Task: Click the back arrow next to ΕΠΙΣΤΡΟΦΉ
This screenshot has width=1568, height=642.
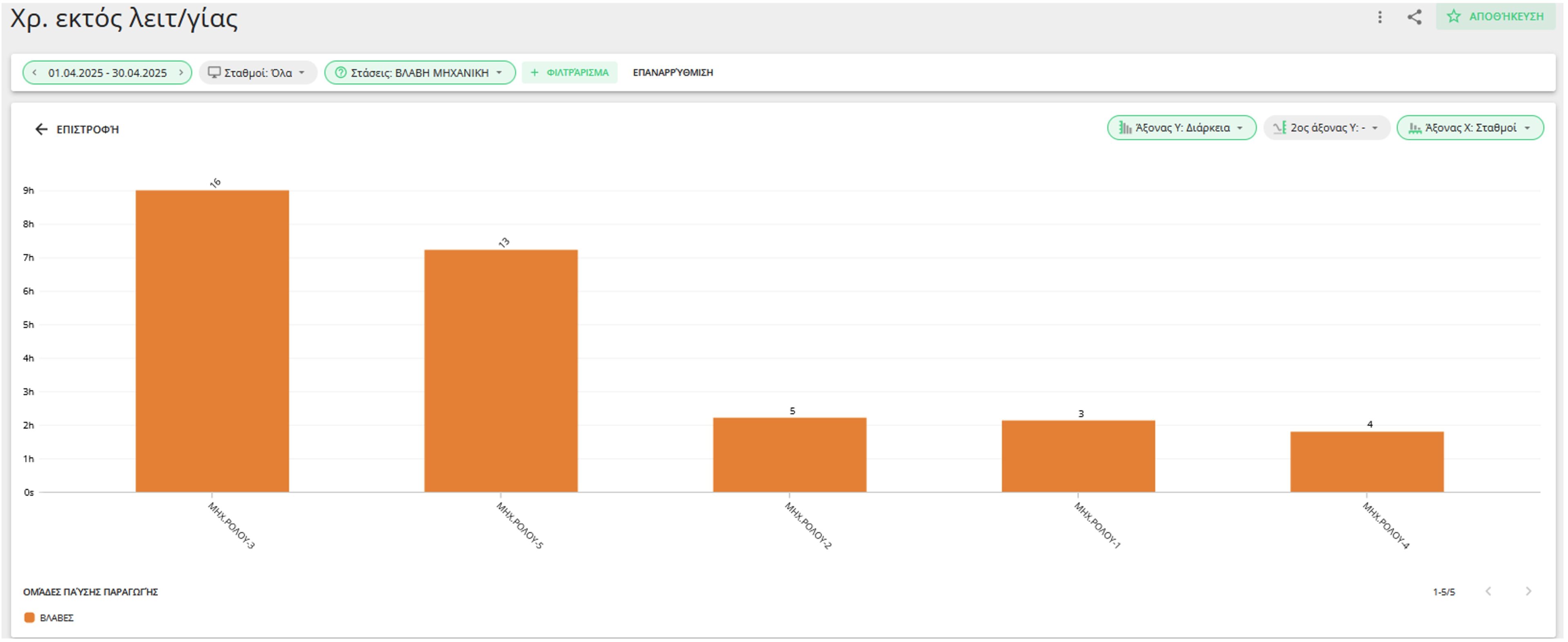Action: [41, 128]
